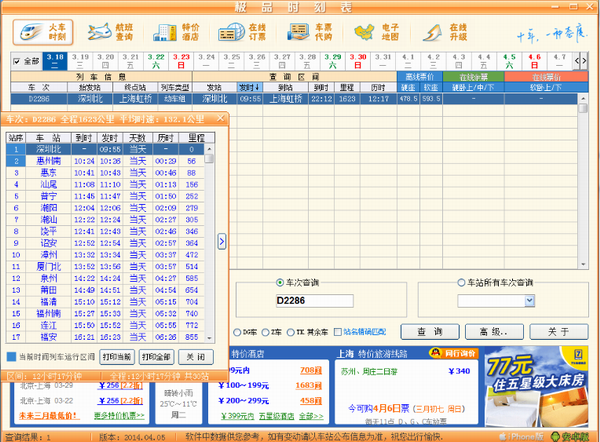Screen dimensions: 600x442
Task: Open the ¥100~199元 hotel price link
Action: (x=243, y=385)
